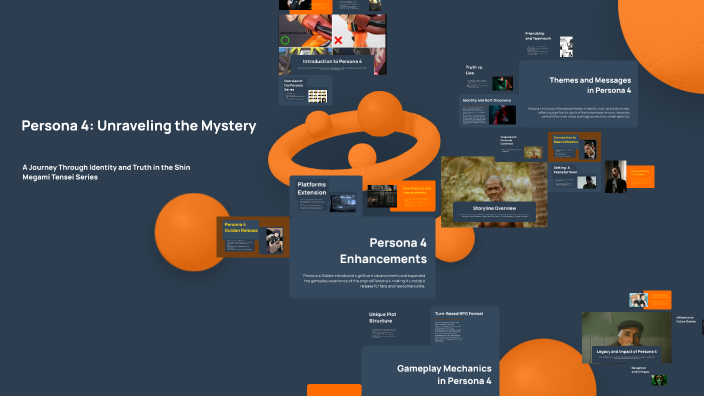Click the green-faced thumbnail under 'Reception and Critique'
This screenshot has height=396, width=704.
pos(659,380)
